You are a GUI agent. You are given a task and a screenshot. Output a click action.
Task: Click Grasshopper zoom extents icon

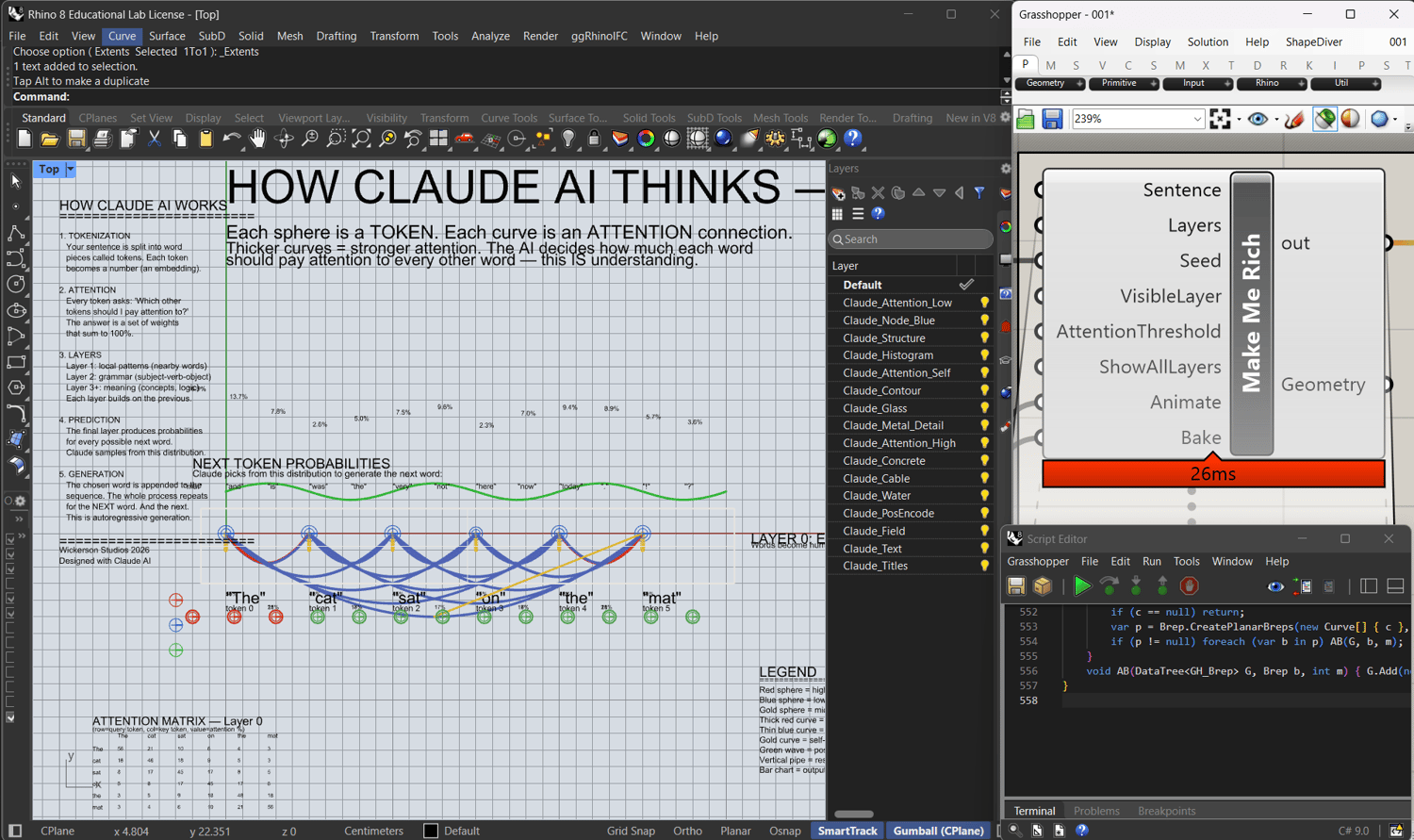[1220, 119]
